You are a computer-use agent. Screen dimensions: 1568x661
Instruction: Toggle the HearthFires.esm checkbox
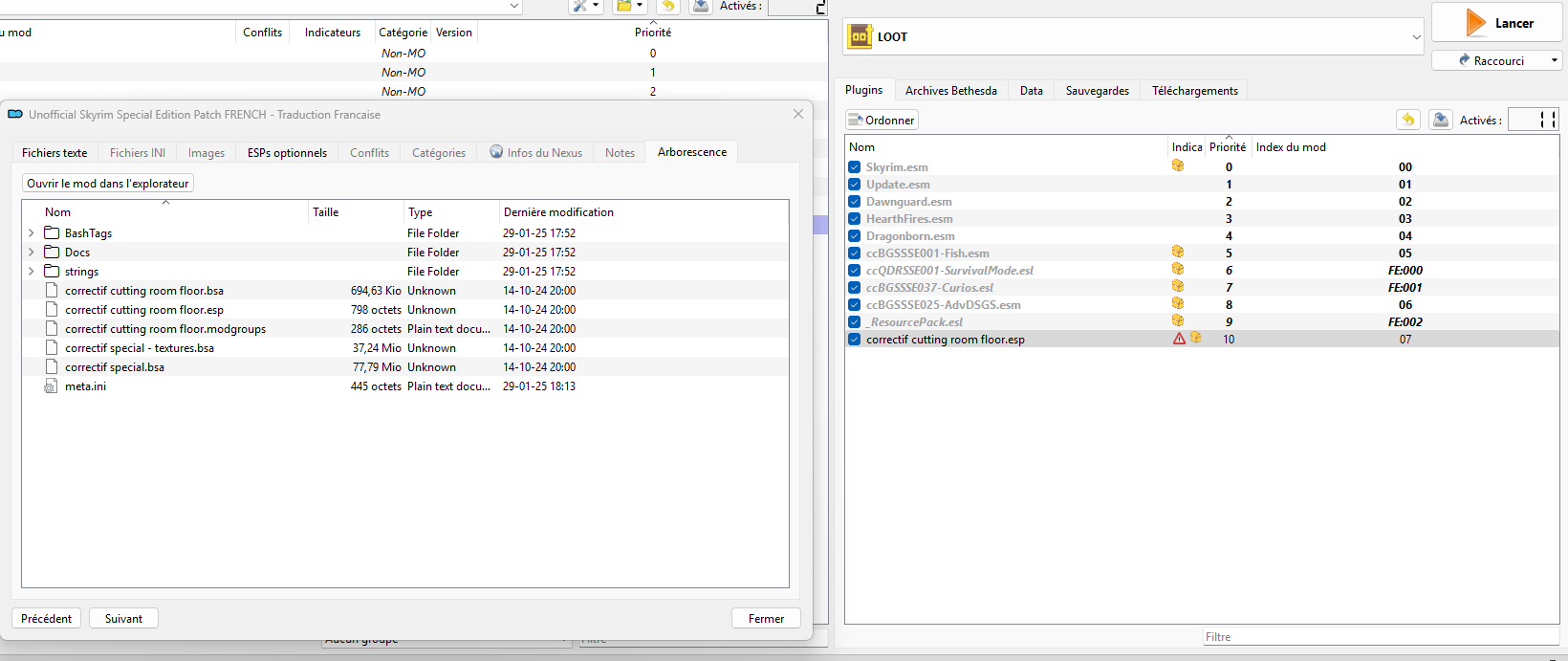point(855,218)
